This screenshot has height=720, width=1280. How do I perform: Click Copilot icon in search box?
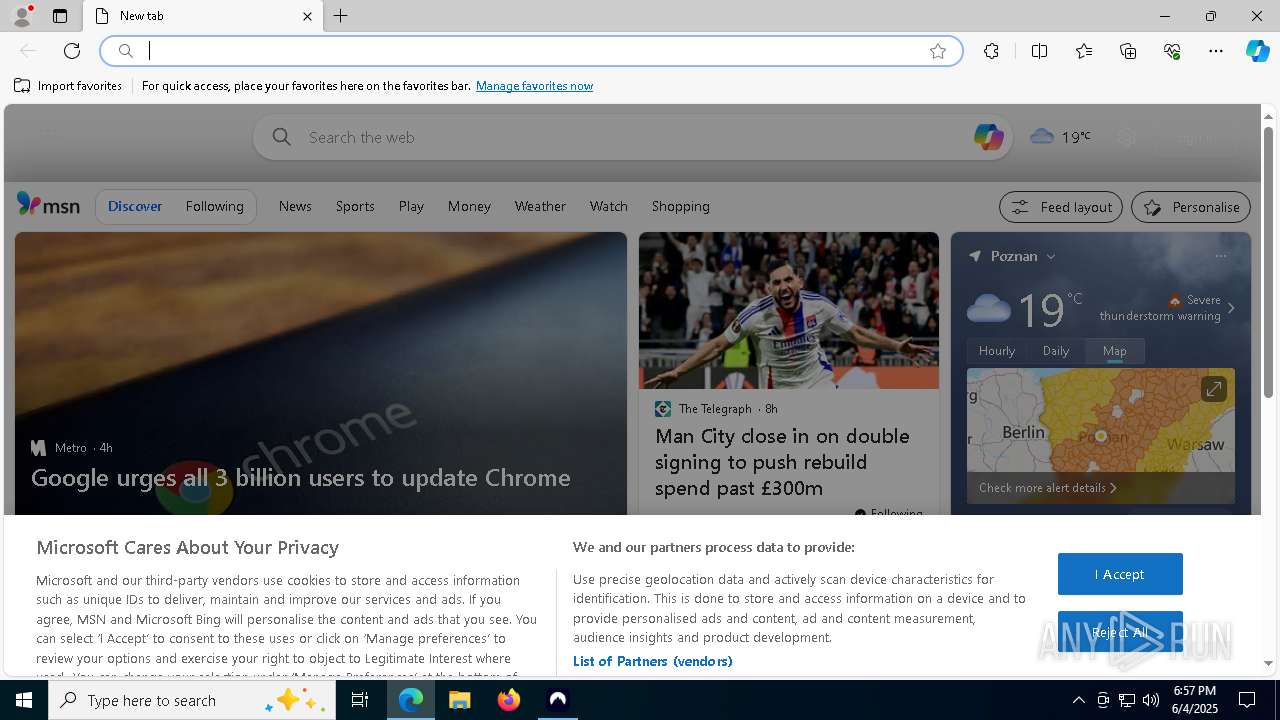(988, 137)
